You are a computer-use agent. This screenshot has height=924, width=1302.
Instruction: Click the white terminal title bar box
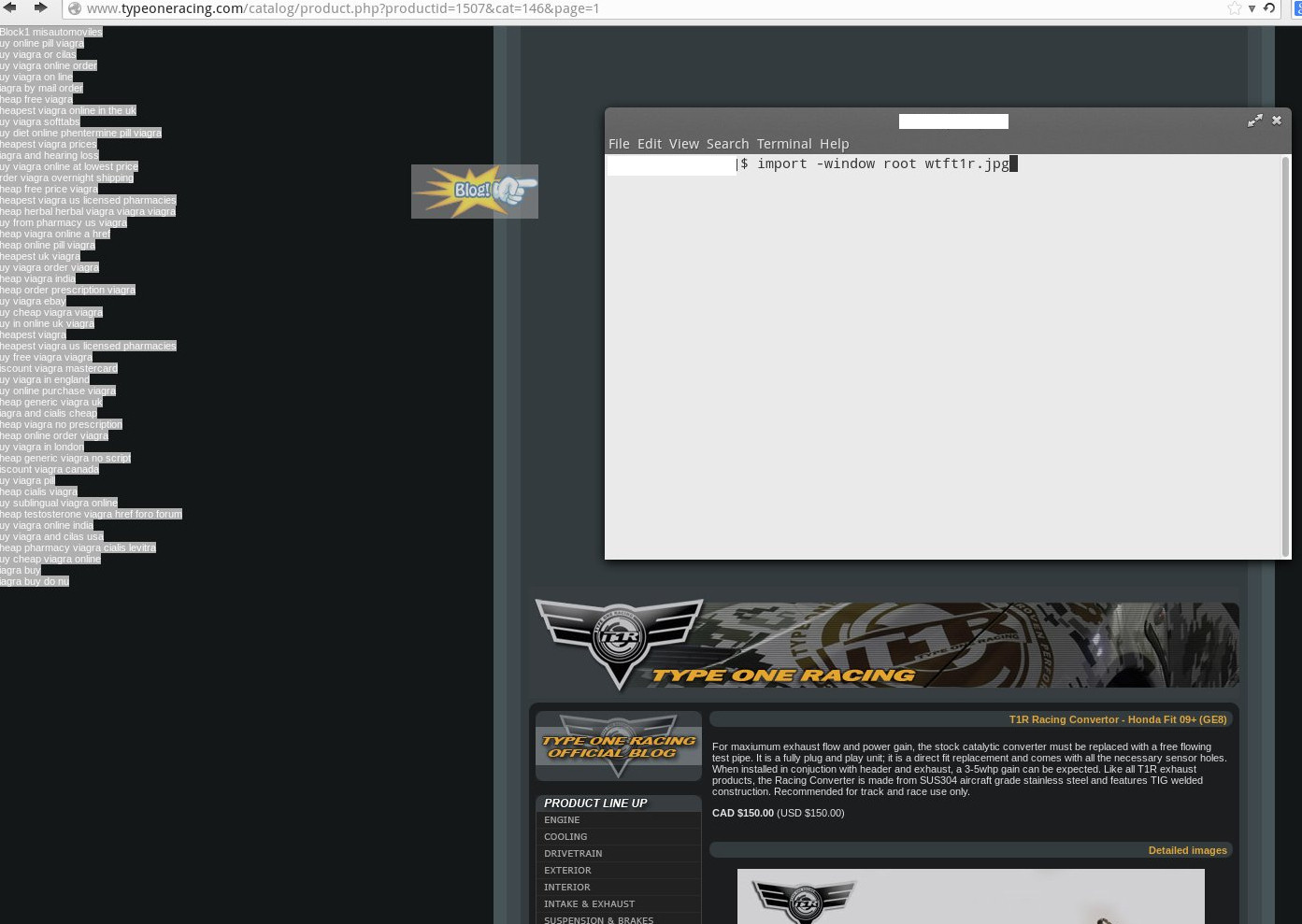(x=953, y=121)
